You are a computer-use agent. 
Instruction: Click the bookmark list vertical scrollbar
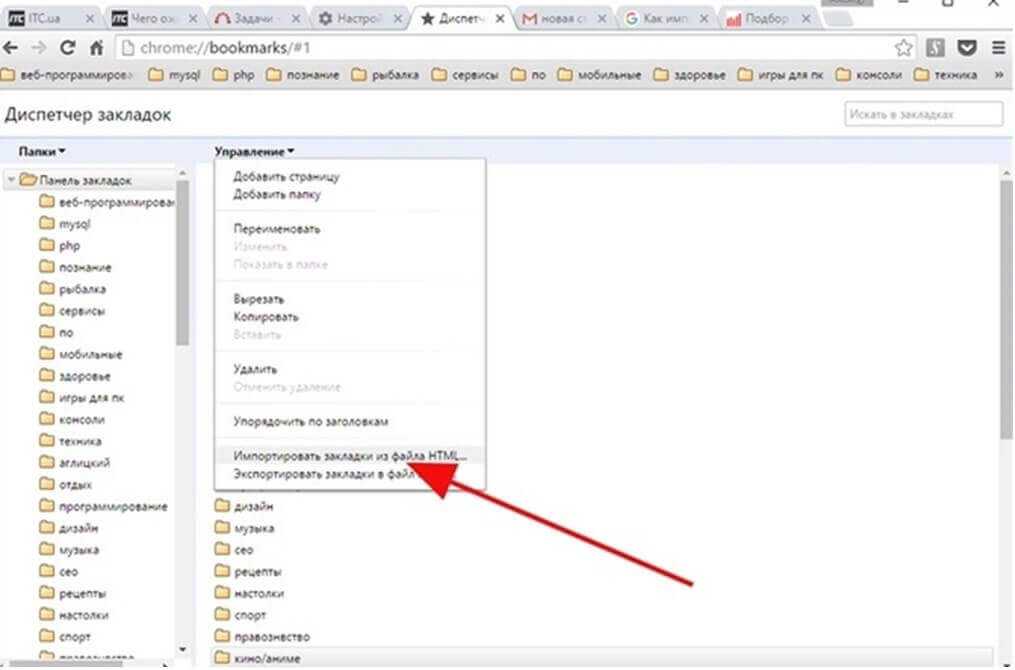pyautogui.click(x=1006, y=309)
